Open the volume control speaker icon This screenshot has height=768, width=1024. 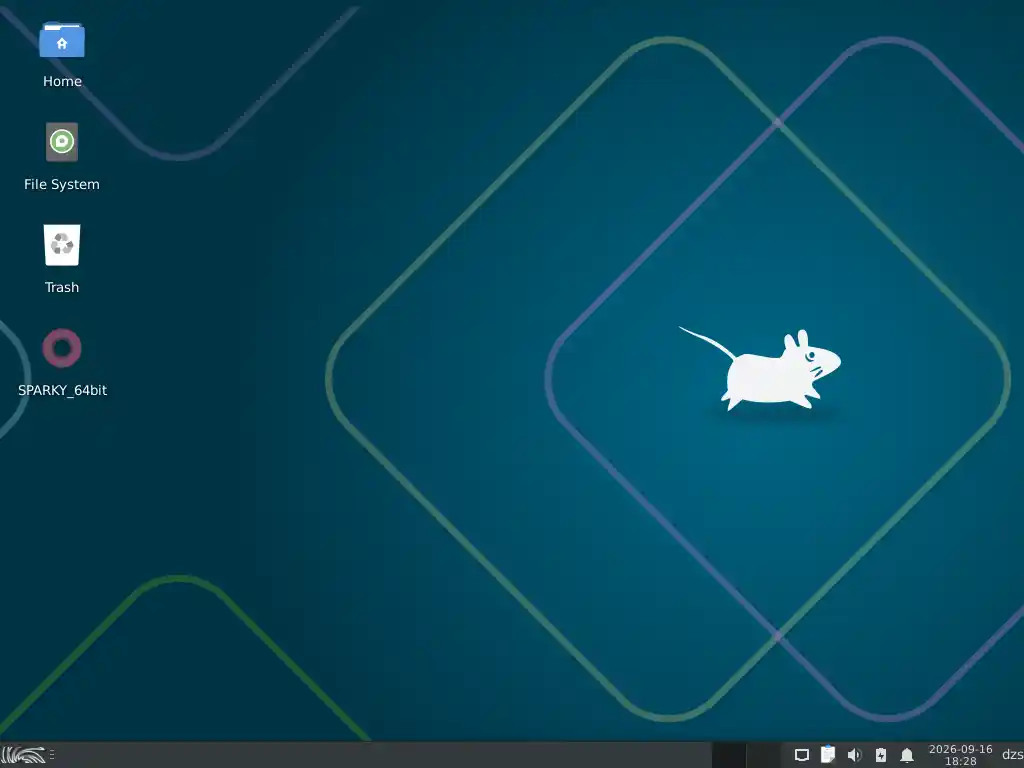[x=854, y=756]
